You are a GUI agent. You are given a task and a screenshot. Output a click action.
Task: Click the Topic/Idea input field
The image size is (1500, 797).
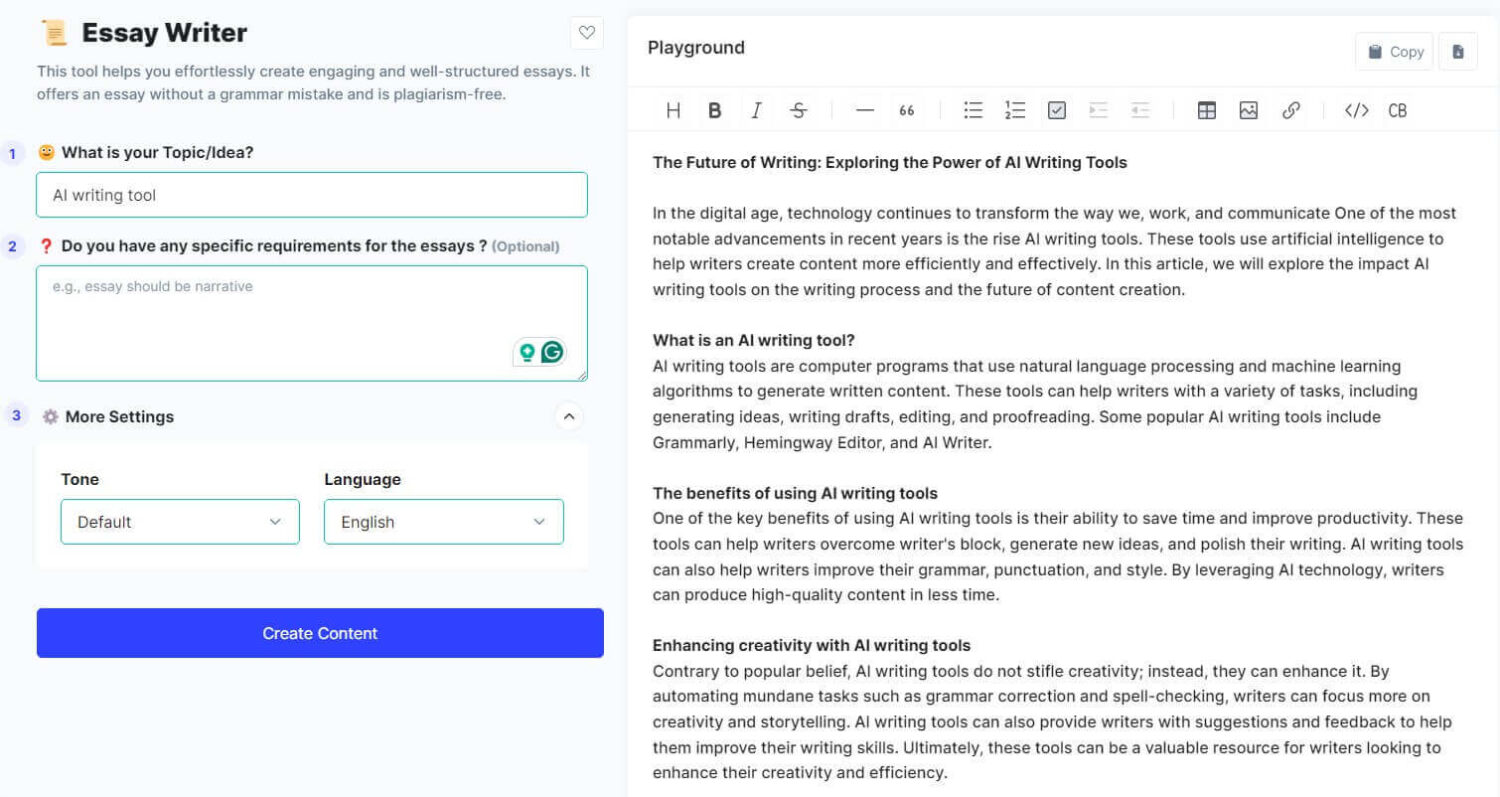pyautogui.click(x=312, y=195)
